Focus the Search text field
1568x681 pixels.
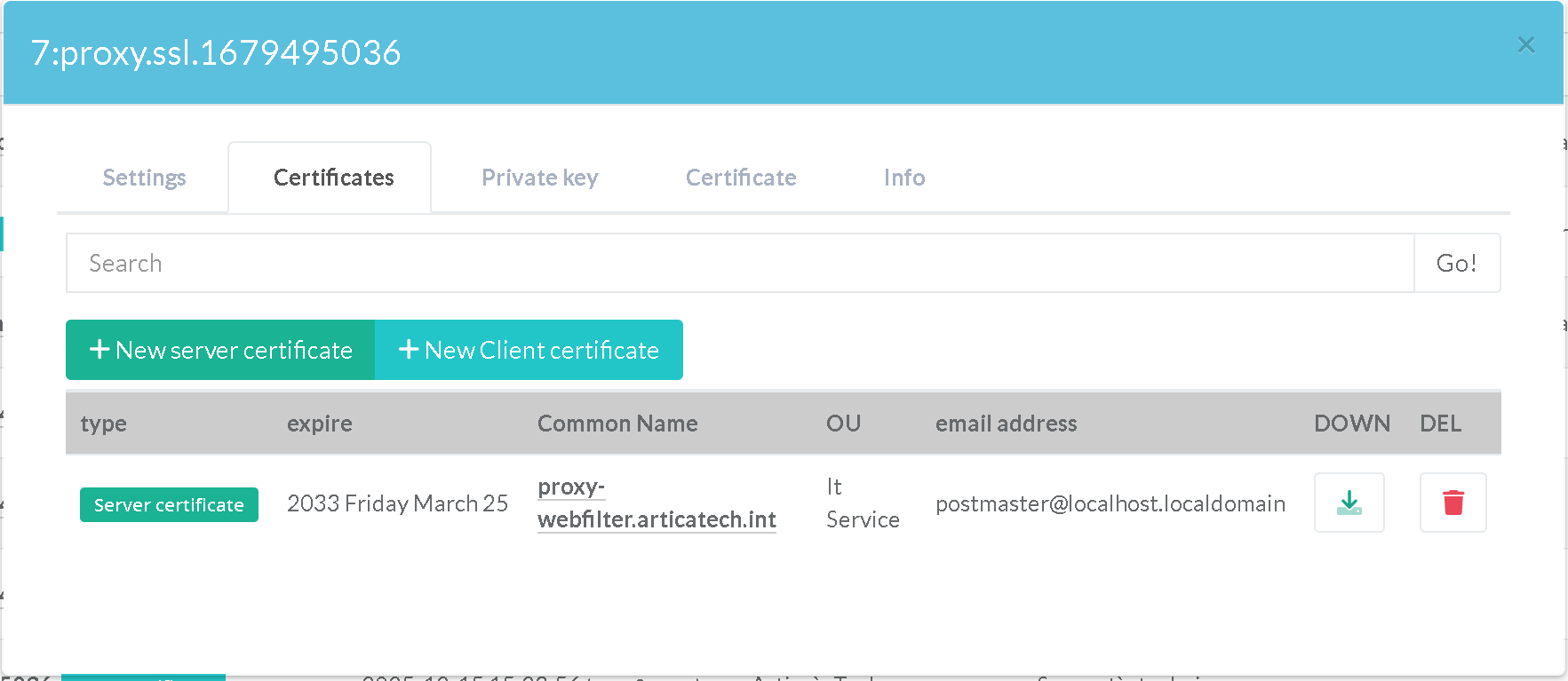pos(739,263)
